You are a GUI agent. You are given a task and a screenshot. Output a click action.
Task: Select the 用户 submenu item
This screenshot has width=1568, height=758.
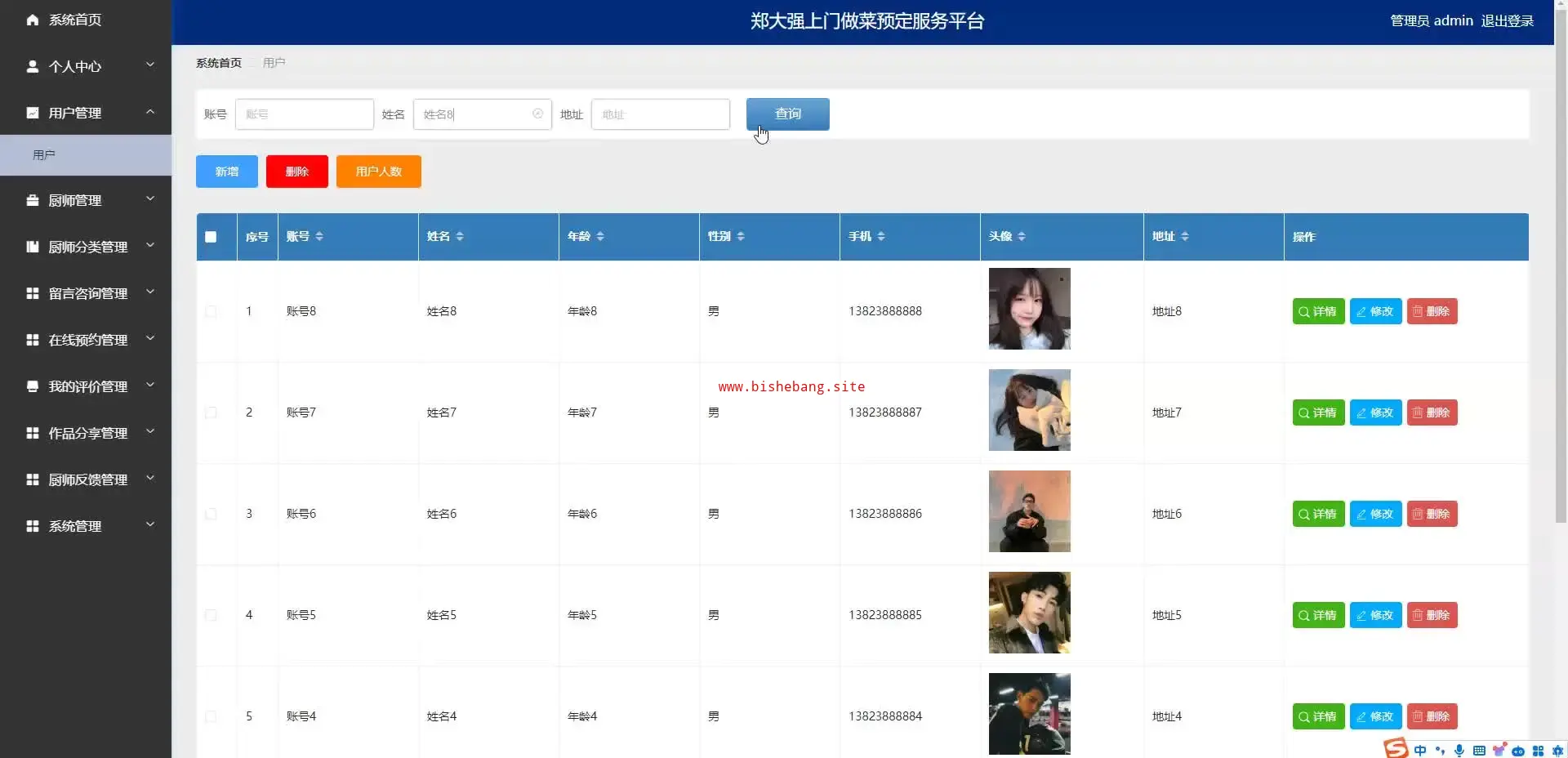86,155
